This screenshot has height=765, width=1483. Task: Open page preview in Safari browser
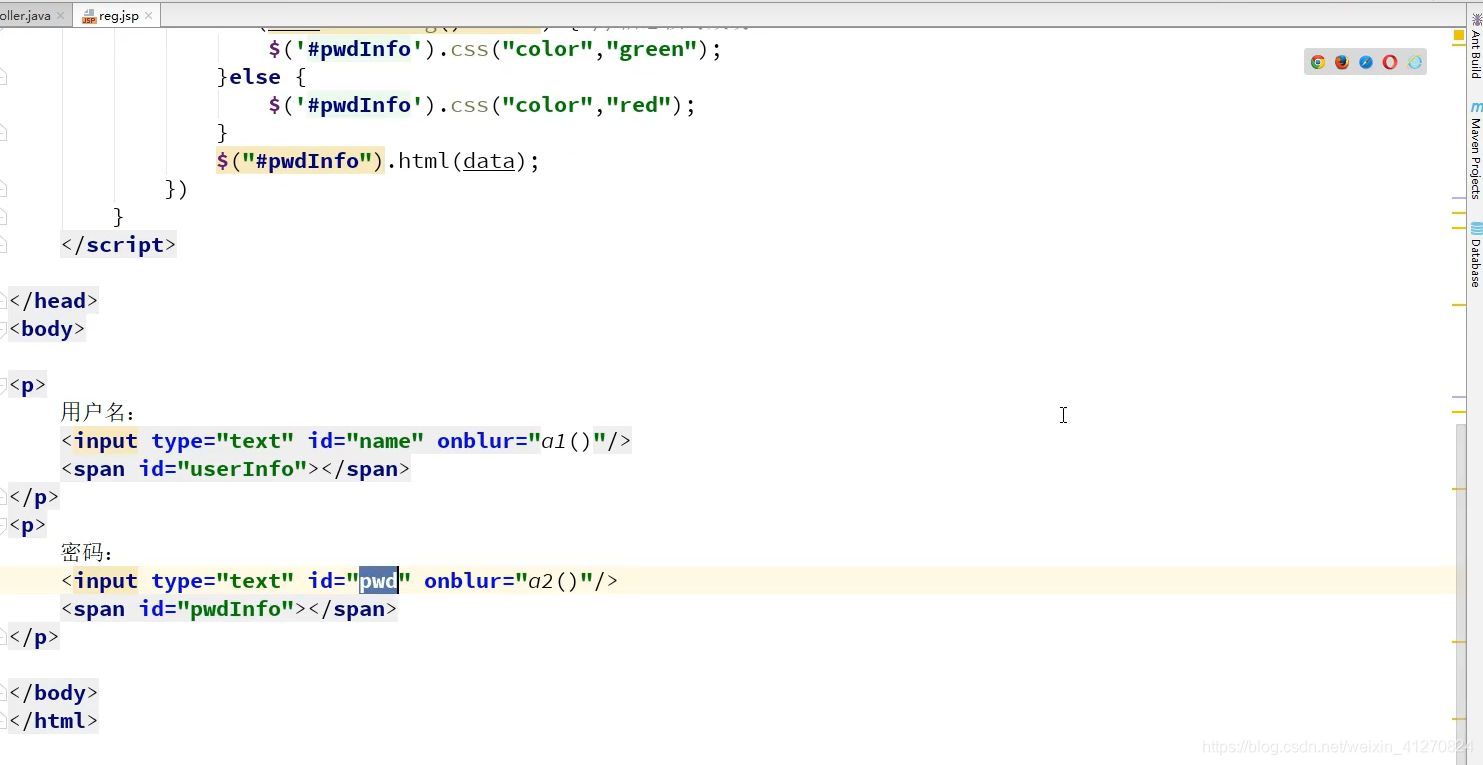[1366, 62]
